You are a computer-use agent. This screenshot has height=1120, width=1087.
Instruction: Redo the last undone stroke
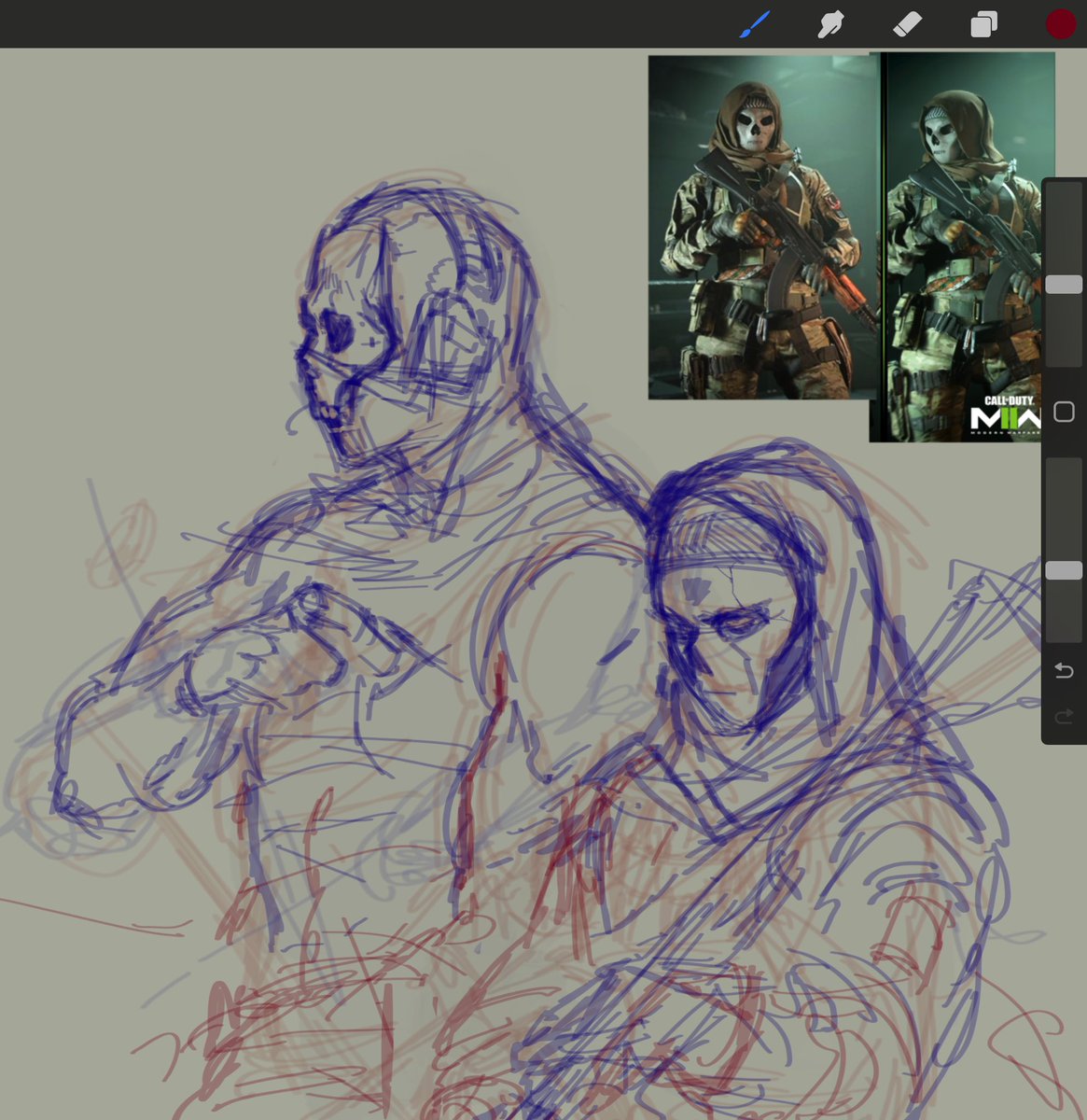[x=1064, y=717]
